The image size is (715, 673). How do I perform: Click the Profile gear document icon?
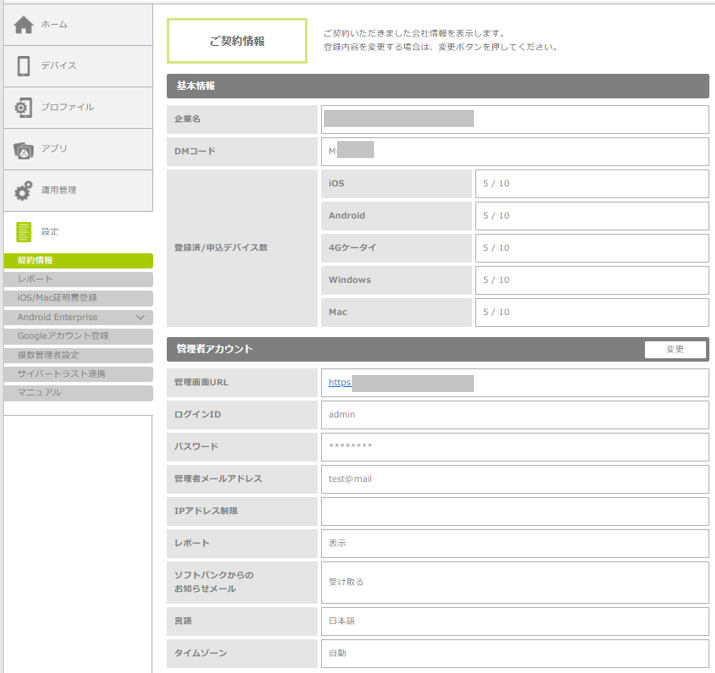(x=24, y=107)
